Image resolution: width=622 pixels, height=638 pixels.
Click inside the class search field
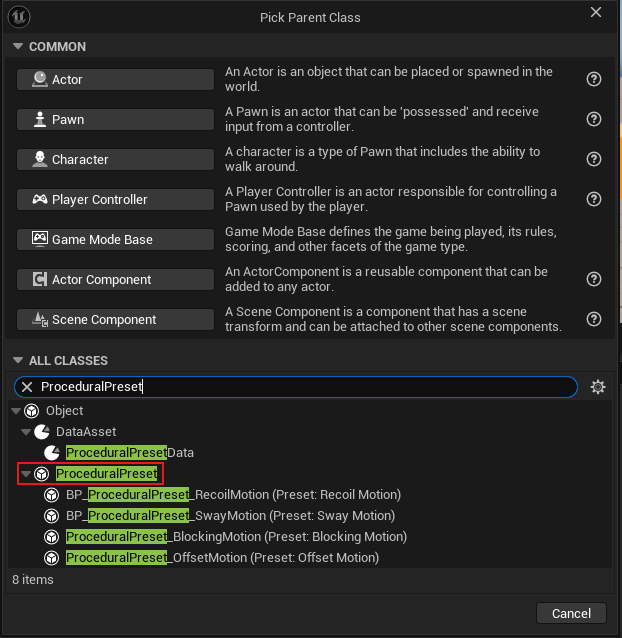point(300,387)
